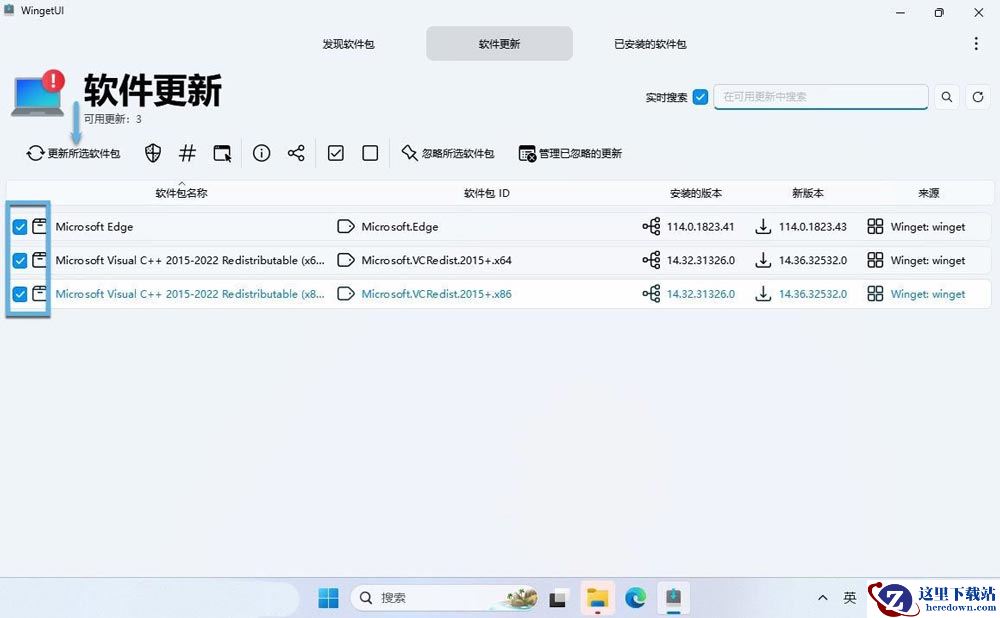This screenshot has height=618, width=1000.
Task: Click package icon beside the Redistributable (x6... row
Action: pyautogui.click(x=40, y=260)
